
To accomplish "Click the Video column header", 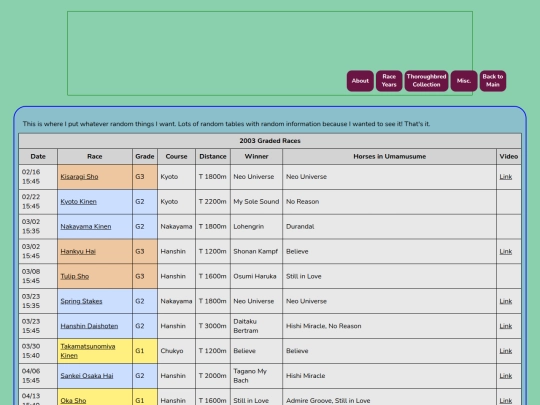I will pyautogui.click(x=509, y=156).
